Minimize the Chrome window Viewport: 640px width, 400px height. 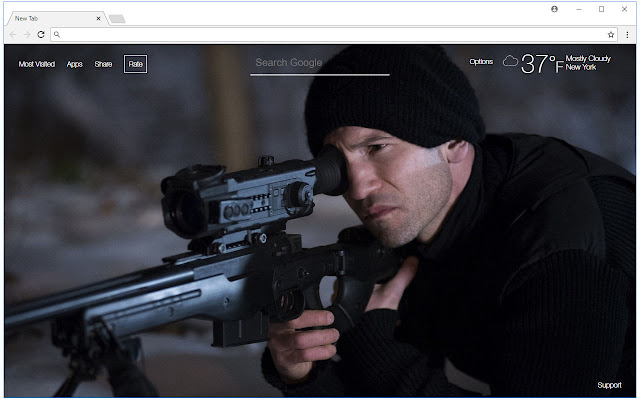(579, 9)
